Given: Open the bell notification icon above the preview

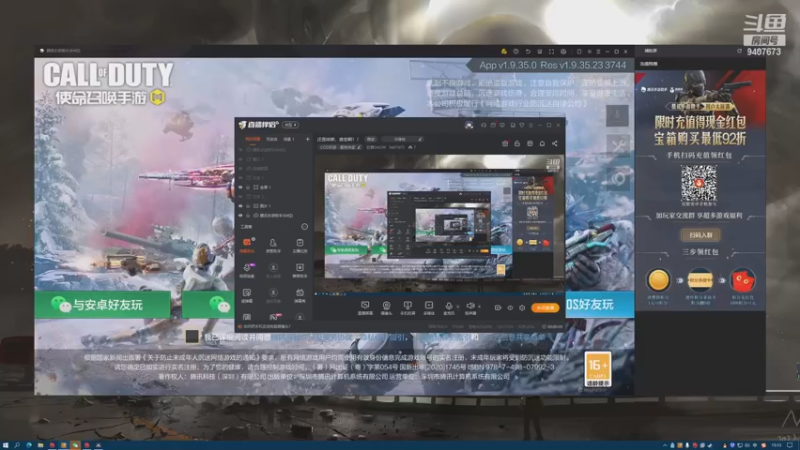Looking at the screenshot, I should pos(542,143).
